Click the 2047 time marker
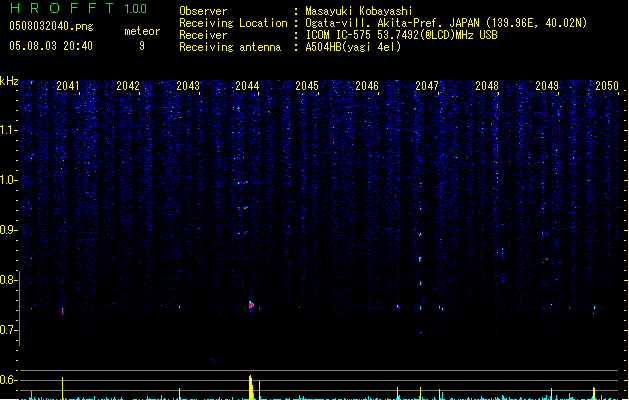The height and width of the screenshot is (400, 629). coord(427,85)
